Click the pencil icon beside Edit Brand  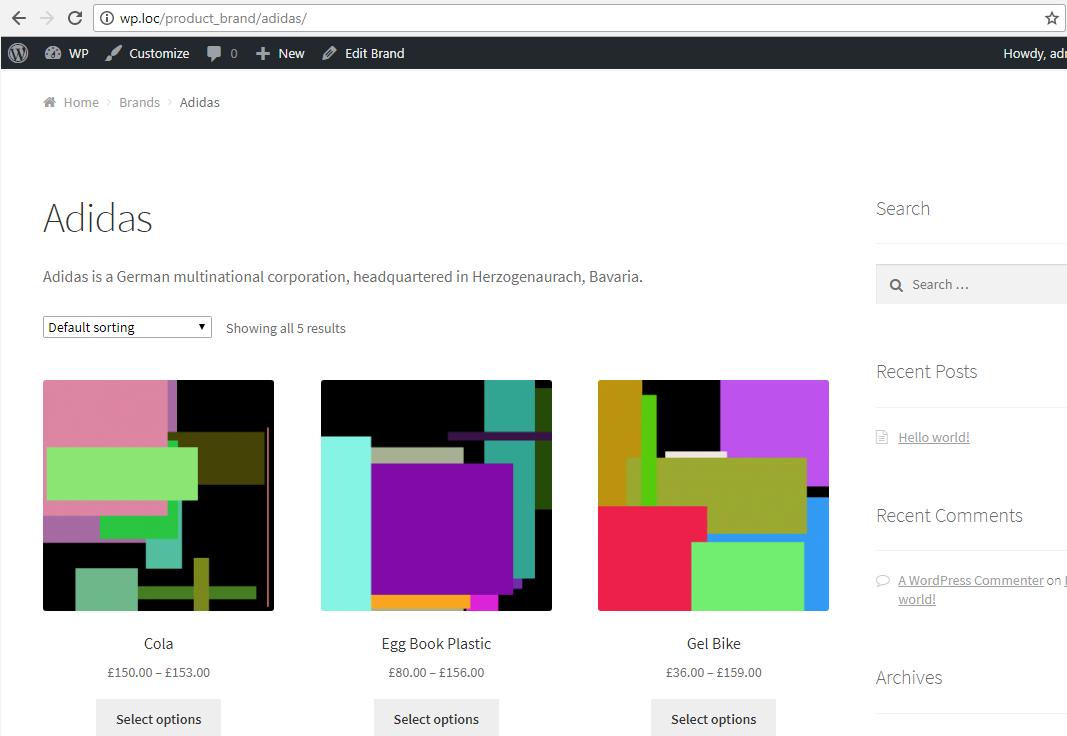[329, 53]
